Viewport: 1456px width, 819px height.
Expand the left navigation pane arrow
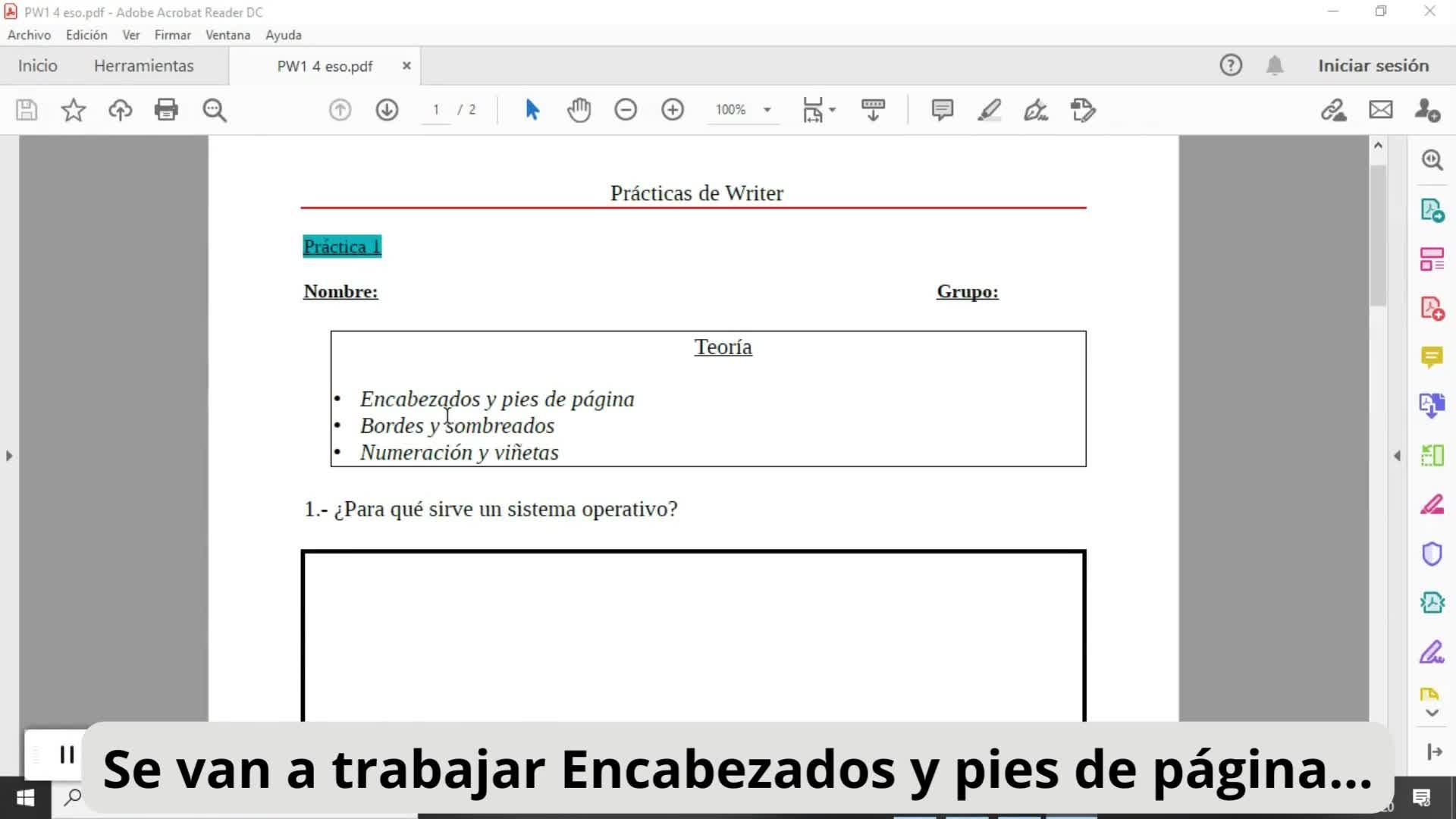pyautogui.click(x=9, y=456)
